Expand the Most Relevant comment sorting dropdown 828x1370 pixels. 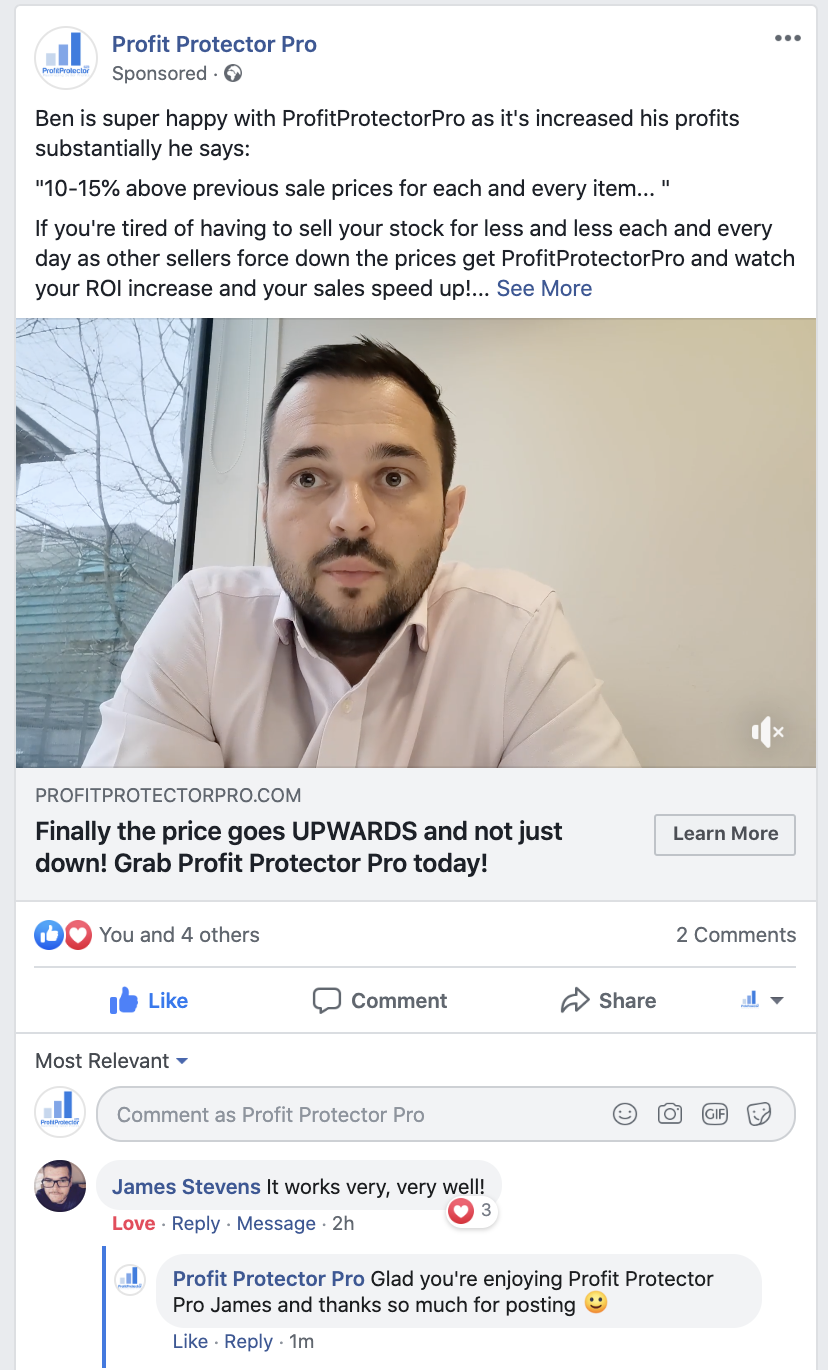[x=112, y=1060]
